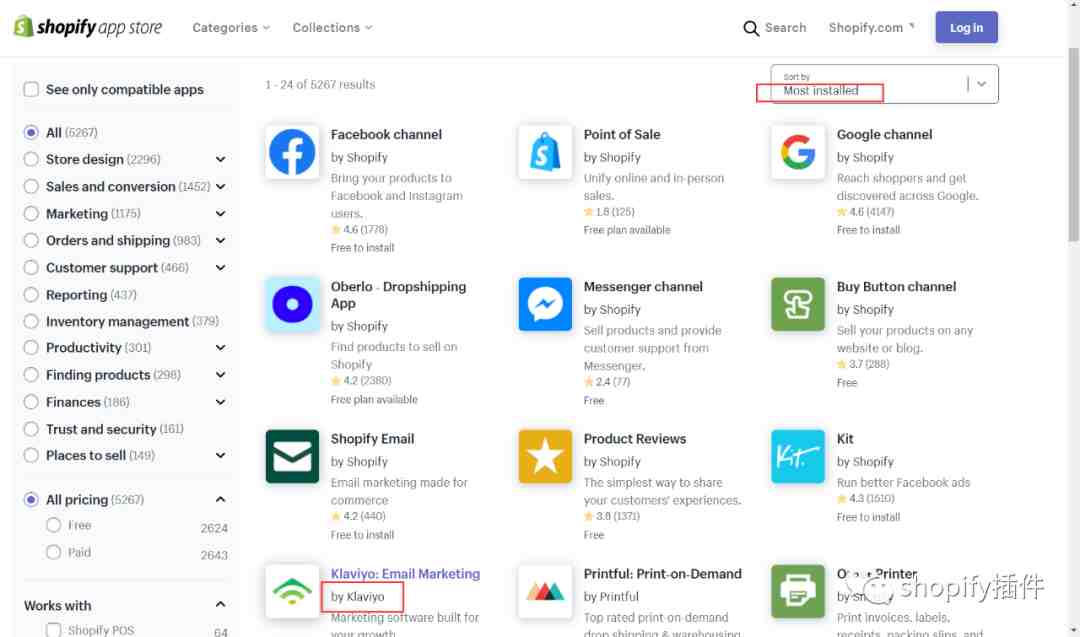Click the Point of Sale shopping bag icon
The width and height of the screenshot is (1080, 637).
tap(545, 152)
